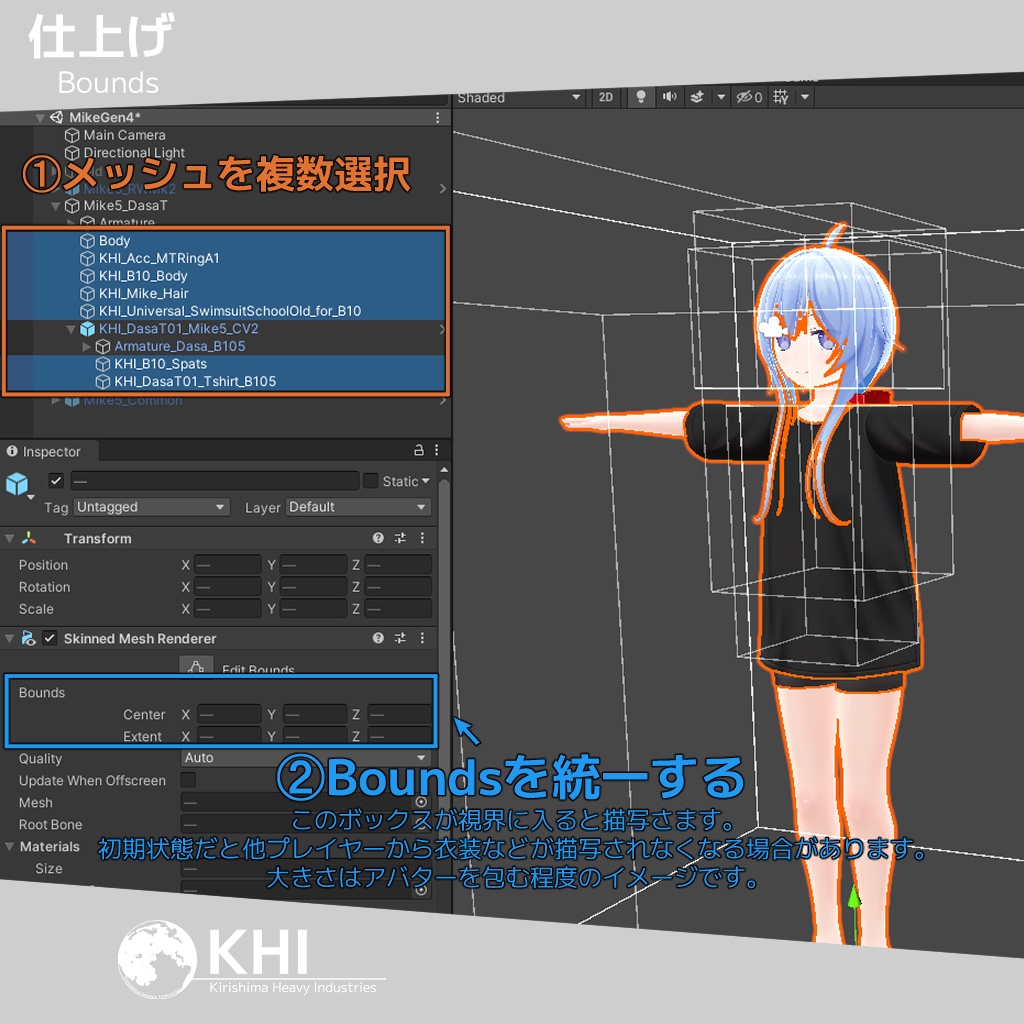
Task: Click the Transform component icon
Action: pos(27,538)
